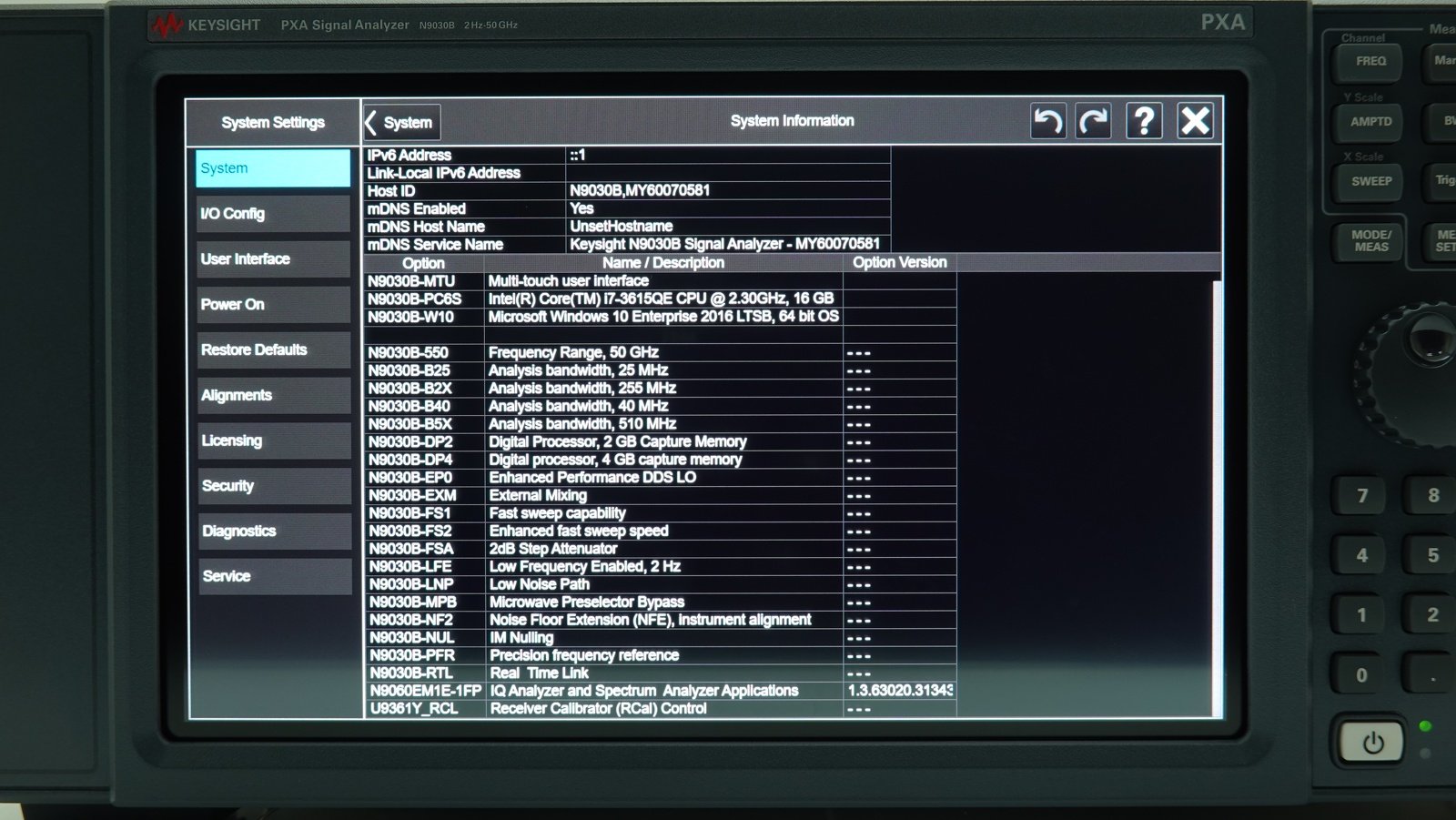This screenshot has width=1456, height=820.
Task: Select 'Precision frequency reference' entry
Action: (x=584, y=655)
